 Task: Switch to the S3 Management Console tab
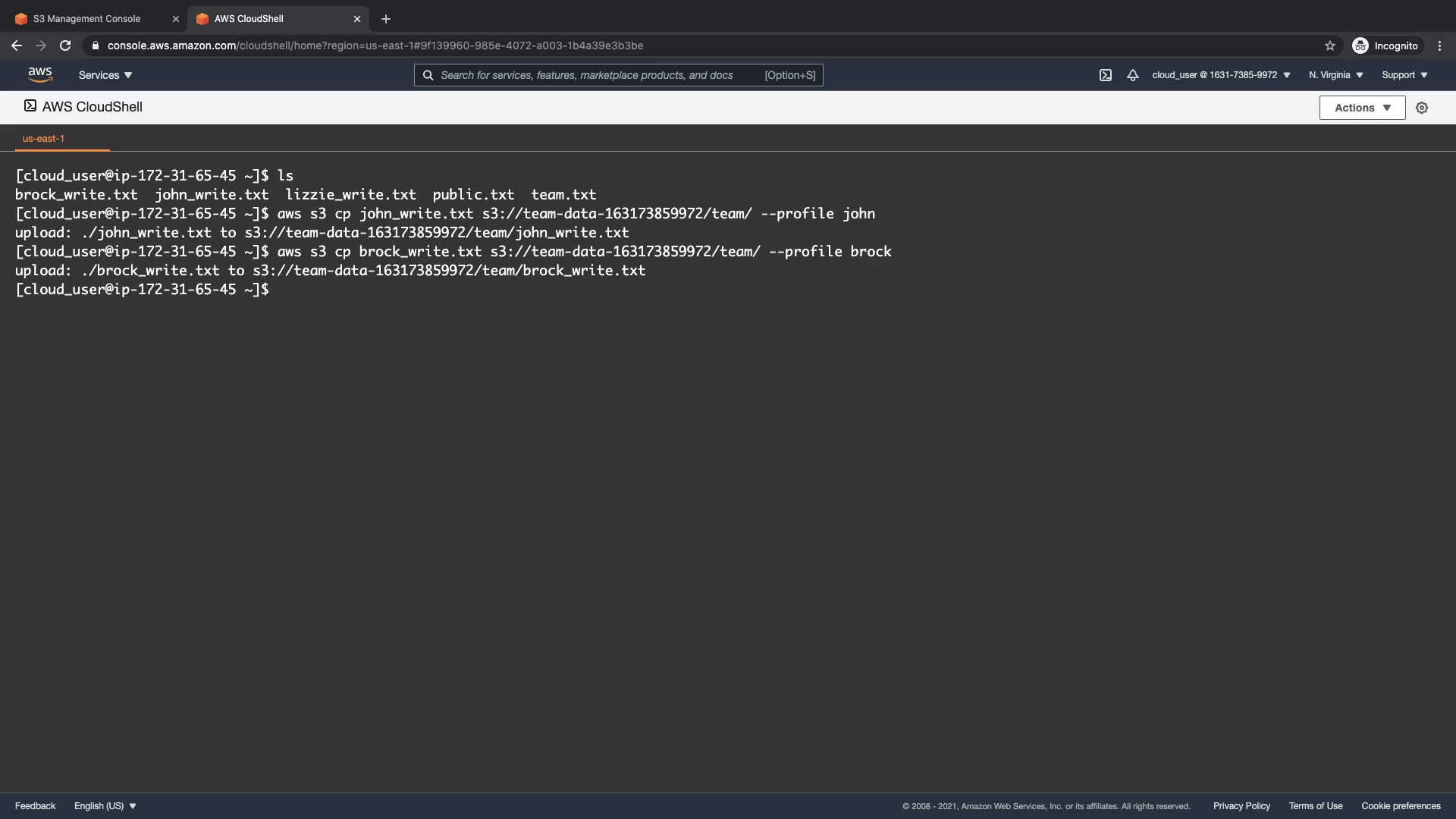[87, 19]
